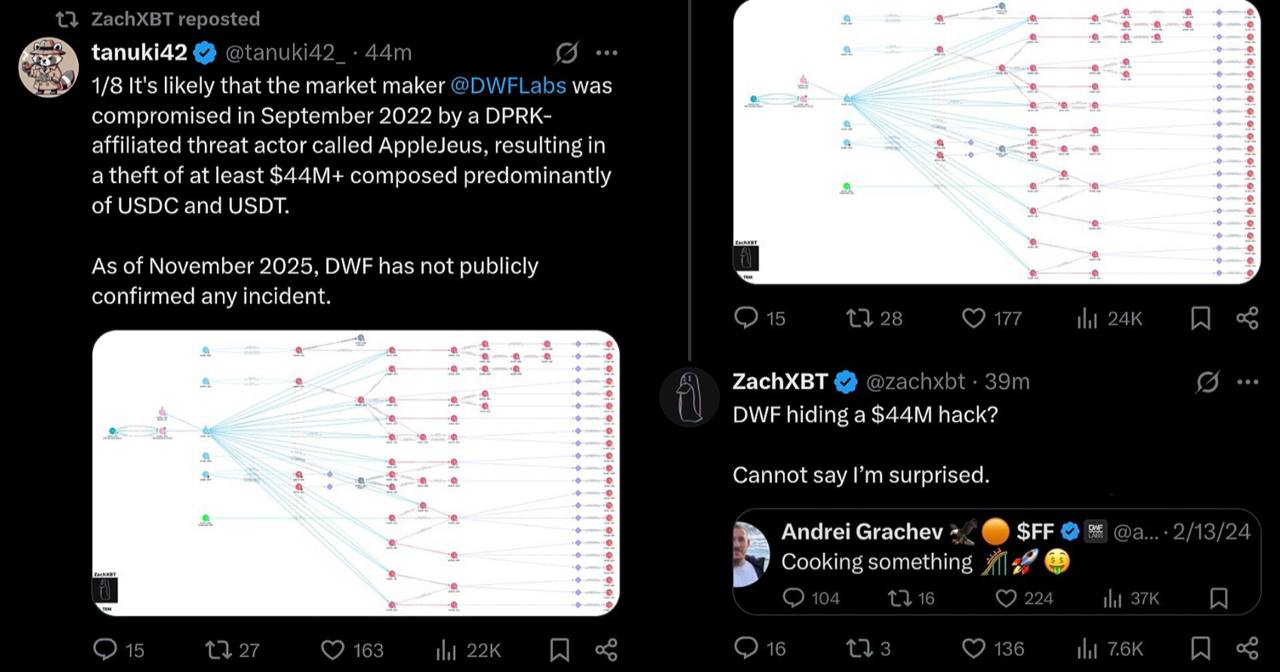The width and height of the screenshot is (1280, 672).
Task: Open the @DWFLabs mention link
Action: coord(502,85)
